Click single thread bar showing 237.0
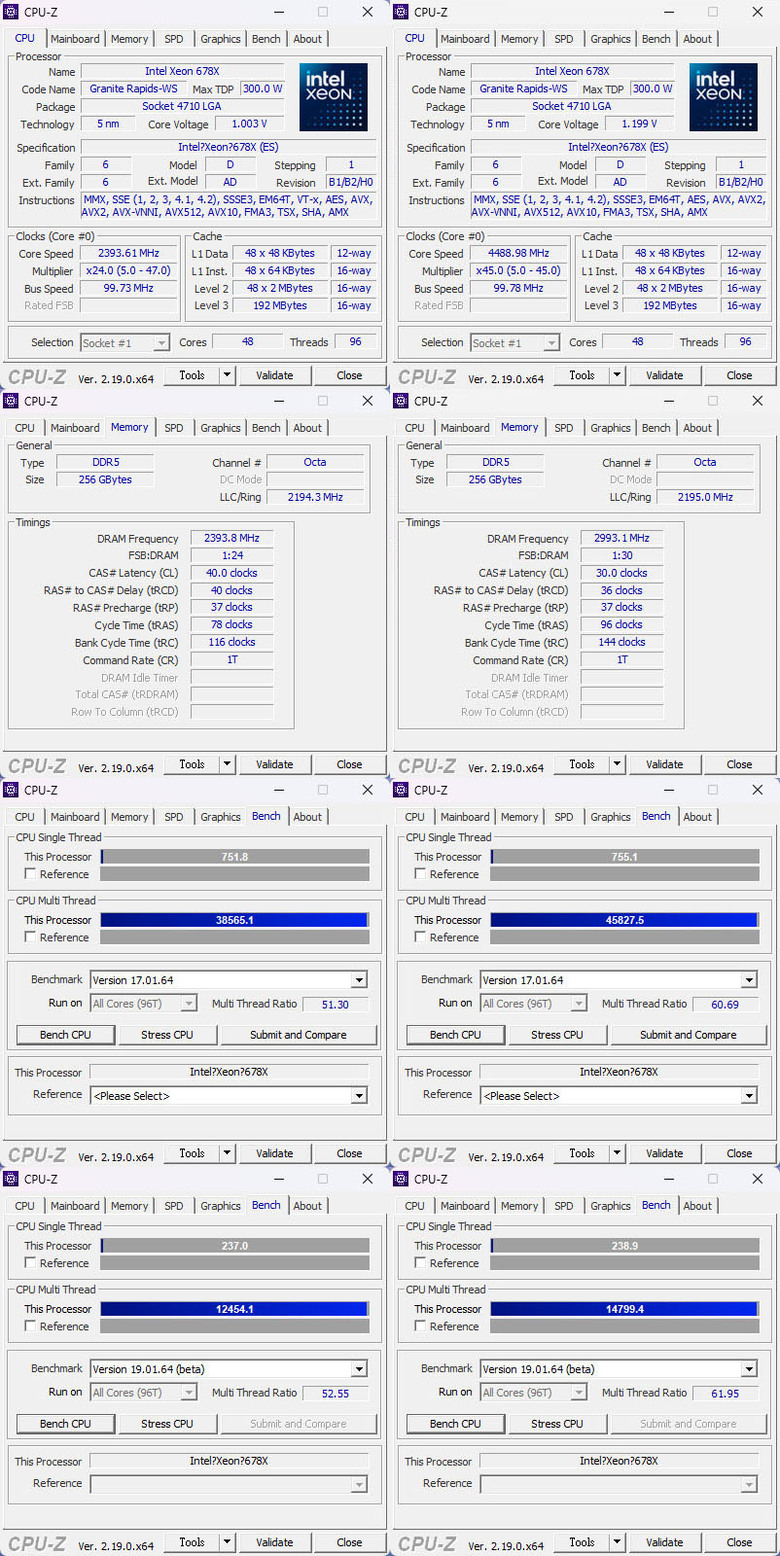780x1556 pixels. click(x=234, y=1246)
